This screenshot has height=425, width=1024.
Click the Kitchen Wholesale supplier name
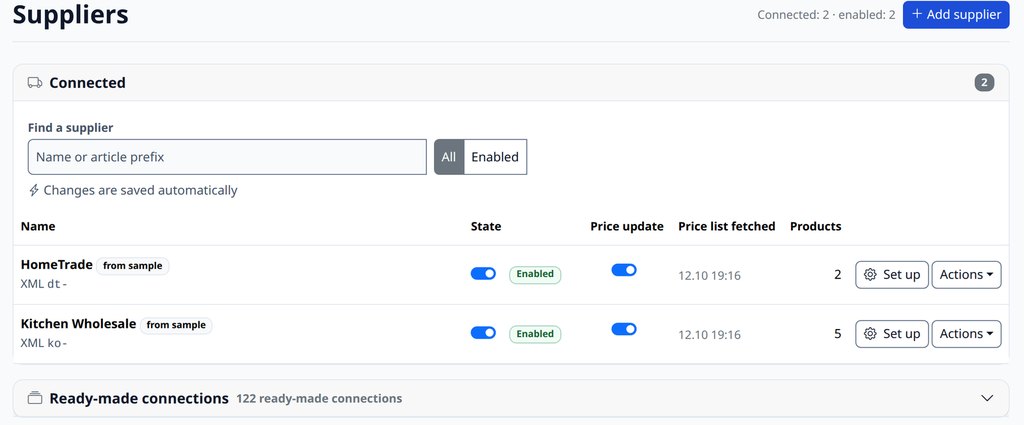point(78,324)
